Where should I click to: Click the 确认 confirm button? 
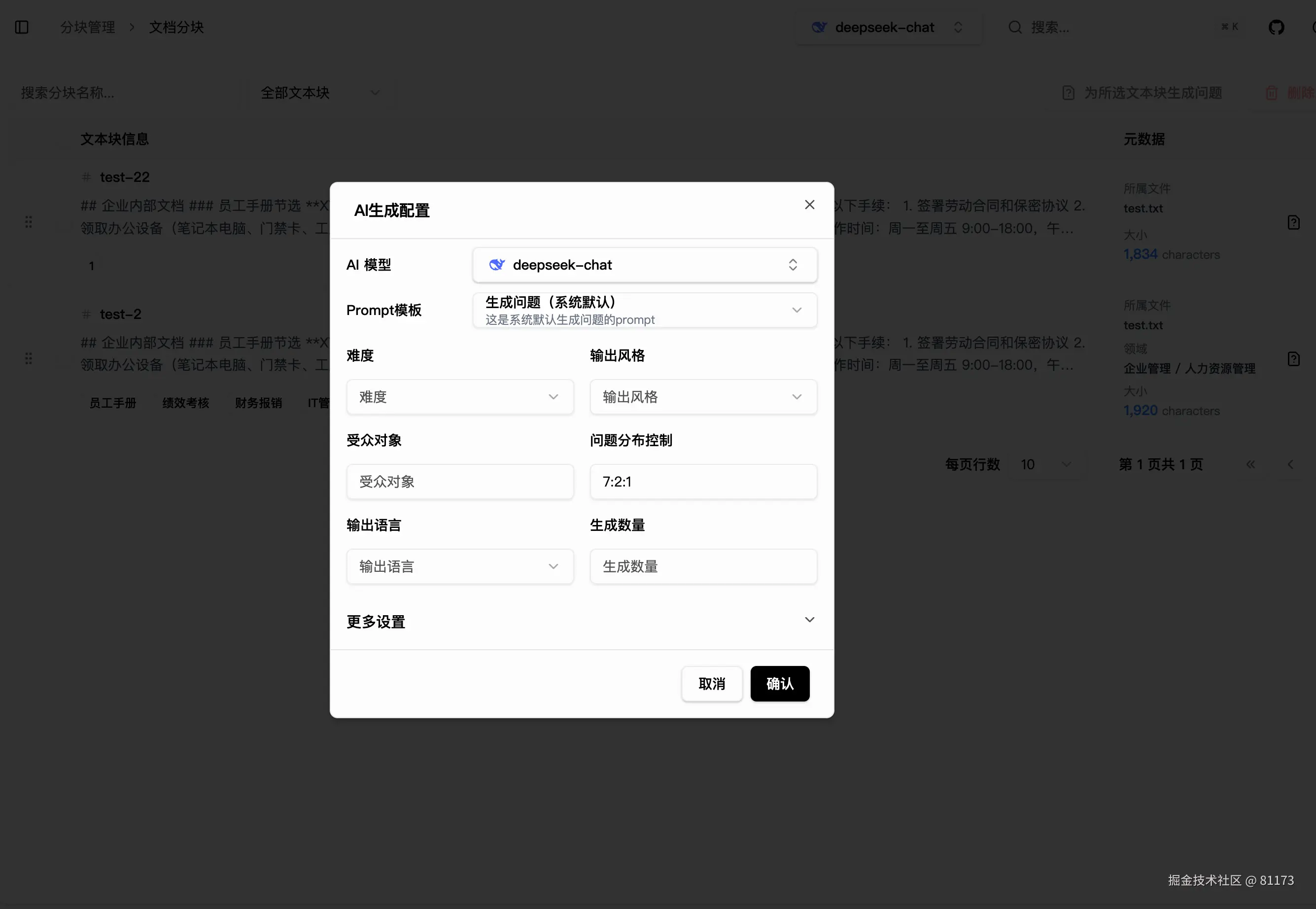click(780, 683)
